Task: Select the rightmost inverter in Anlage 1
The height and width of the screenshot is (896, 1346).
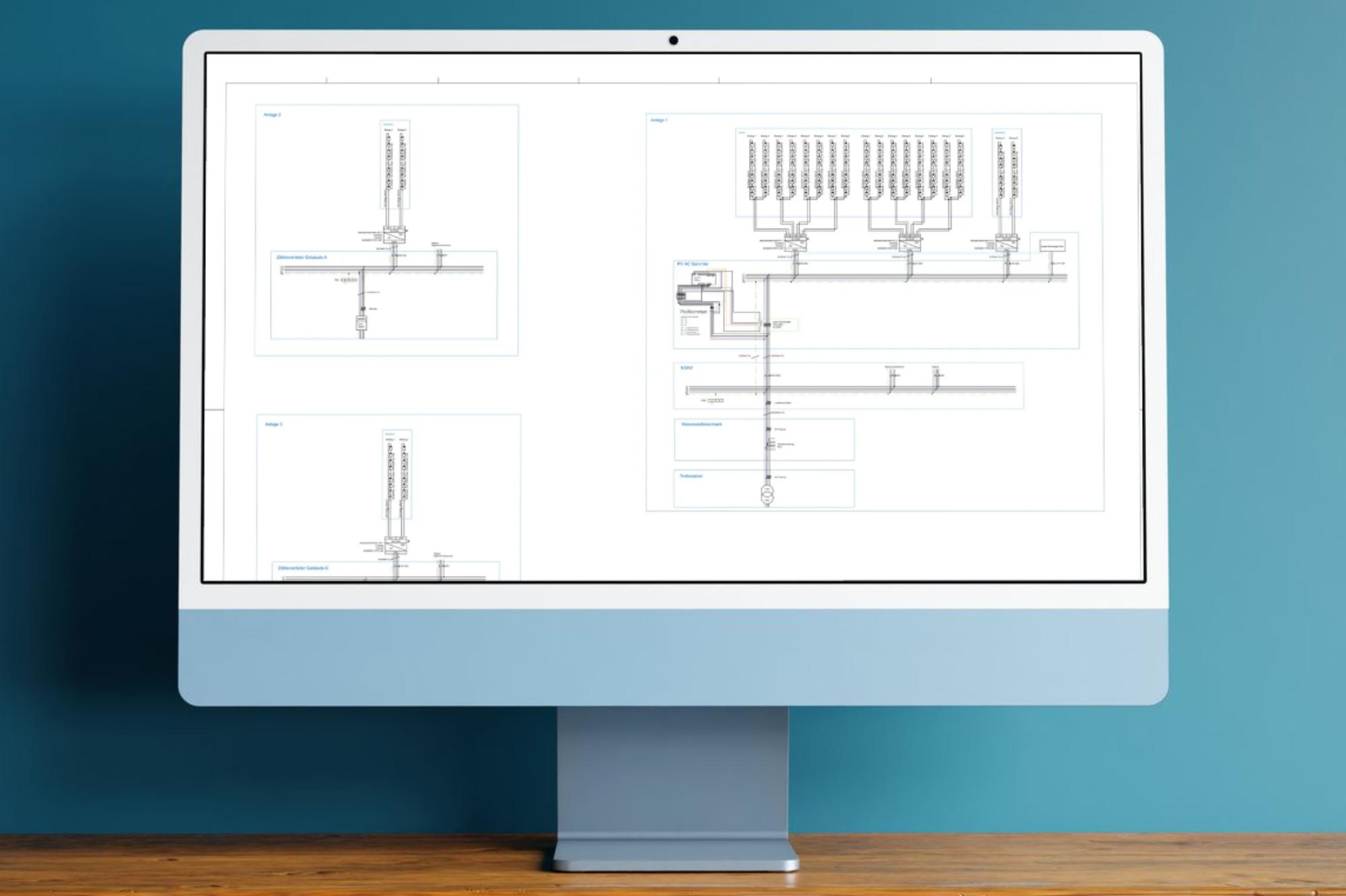Action: tap(1007, 243)
